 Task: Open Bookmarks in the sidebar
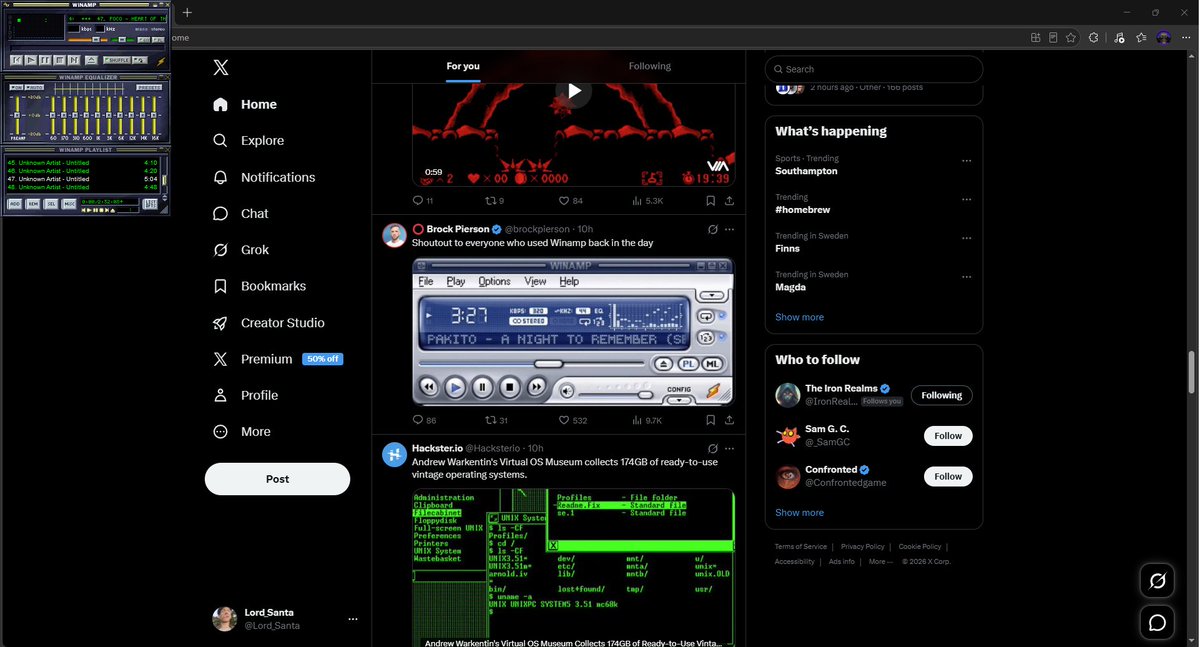pyautogui.click(x=259, y=286)
